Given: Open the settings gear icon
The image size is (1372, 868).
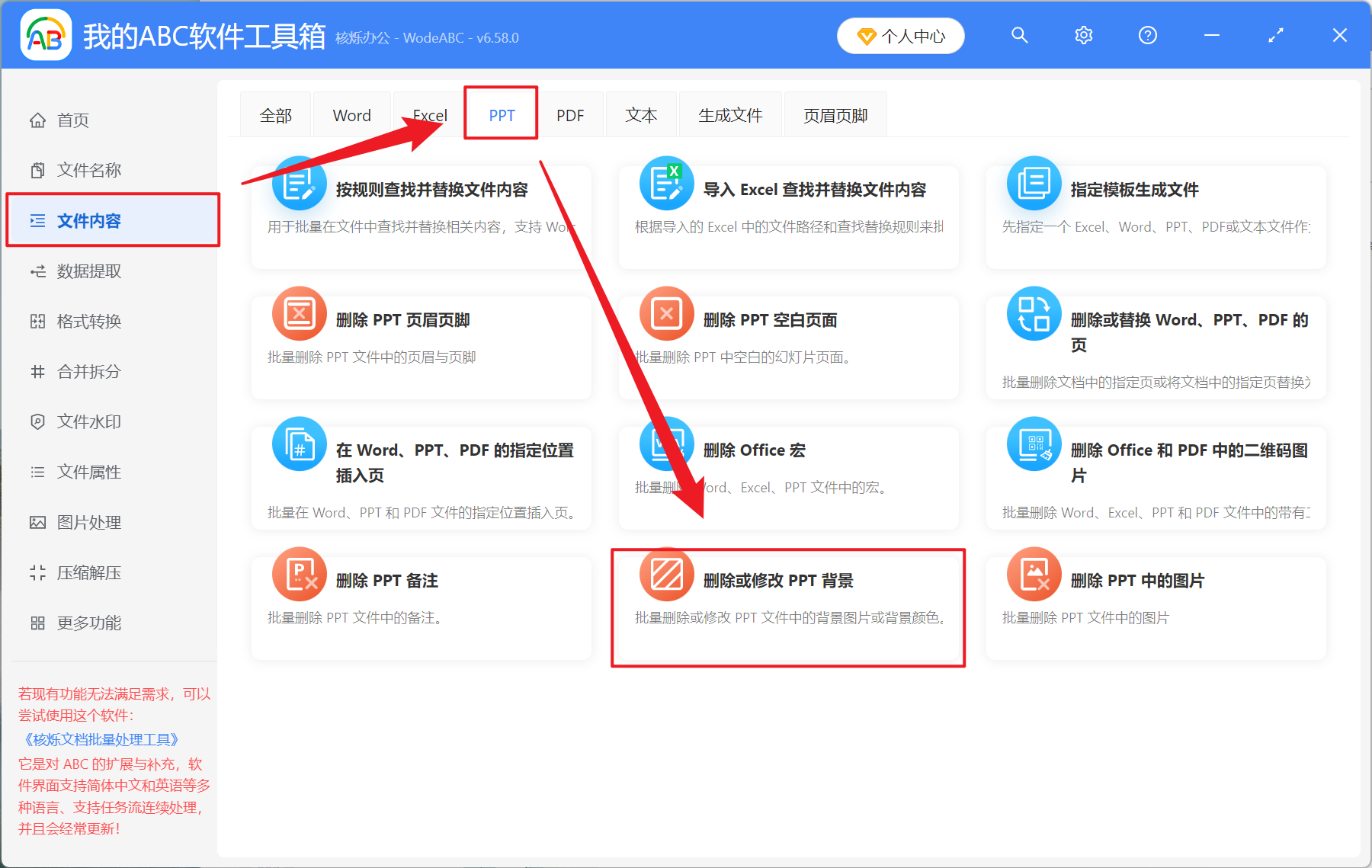Looking at the screenshot, I should tap(1083, 35).
